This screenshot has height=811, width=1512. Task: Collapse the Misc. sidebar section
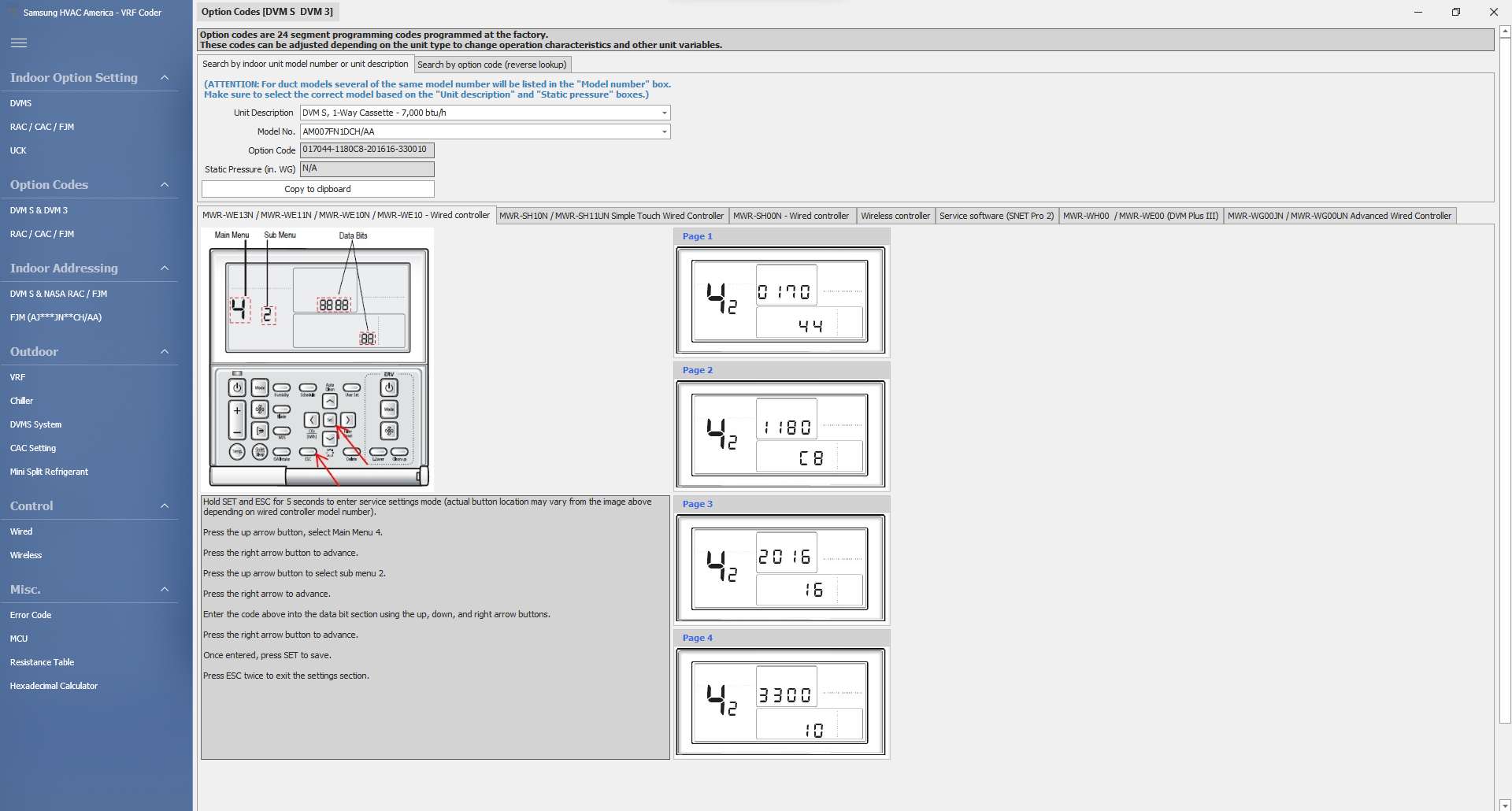(x=165, y=590)
